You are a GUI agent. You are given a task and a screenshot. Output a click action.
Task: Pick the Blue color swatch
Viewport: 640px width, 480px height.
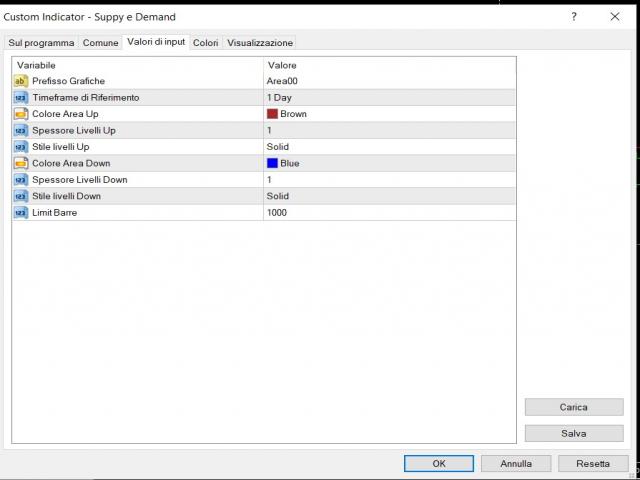click(272, 163)
